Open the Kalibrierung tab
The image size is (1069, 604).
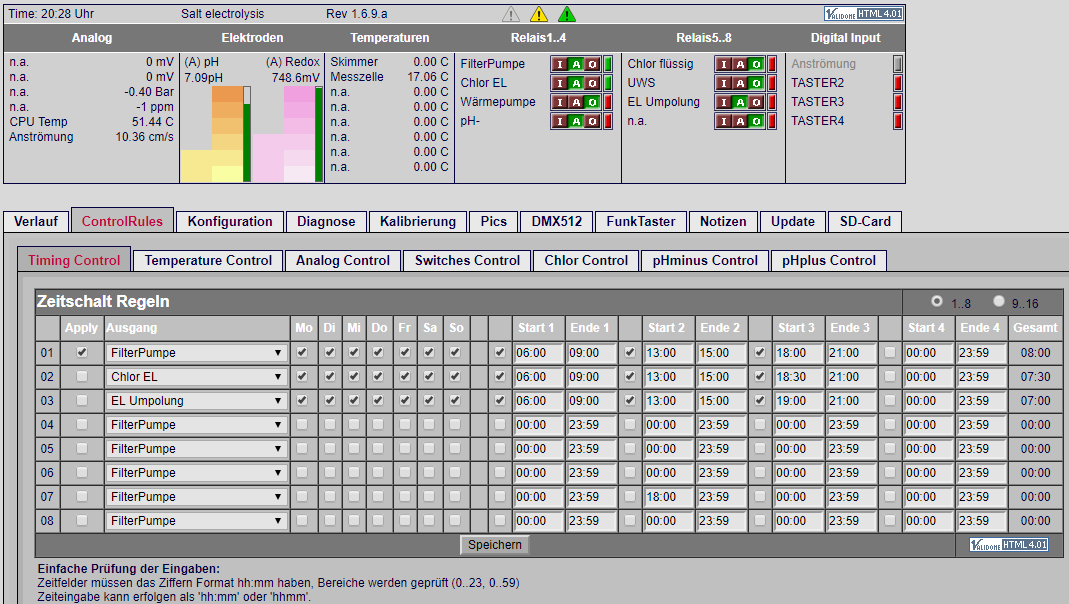418,222
